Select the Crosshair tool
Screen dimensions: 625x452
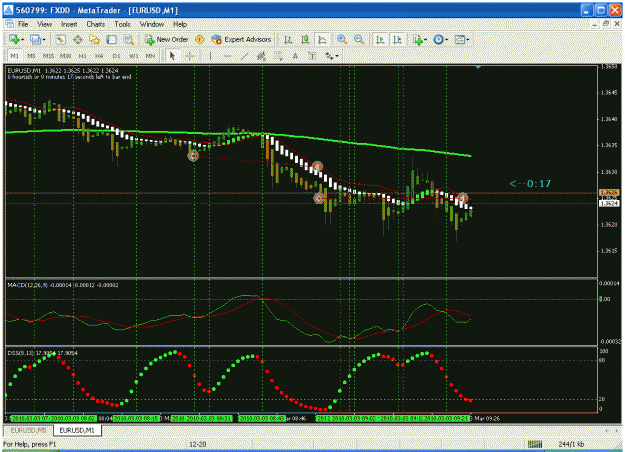click(190, 56)
